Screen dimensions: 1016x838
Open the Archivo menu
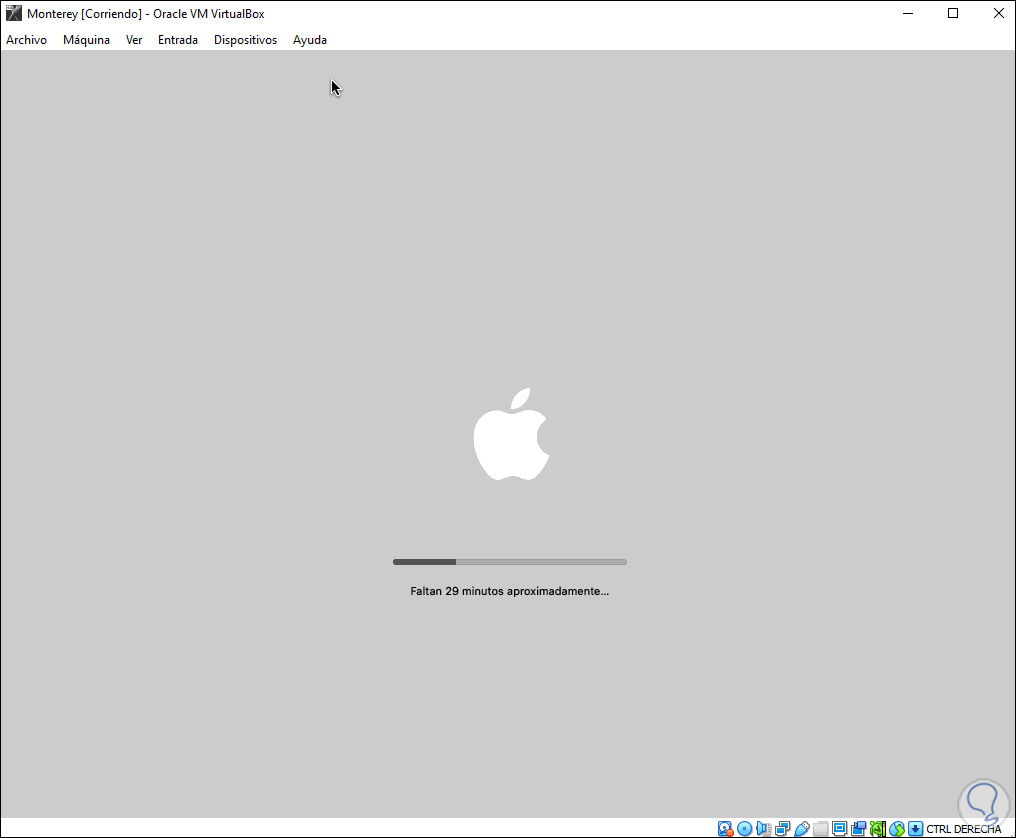coord(27,40)
